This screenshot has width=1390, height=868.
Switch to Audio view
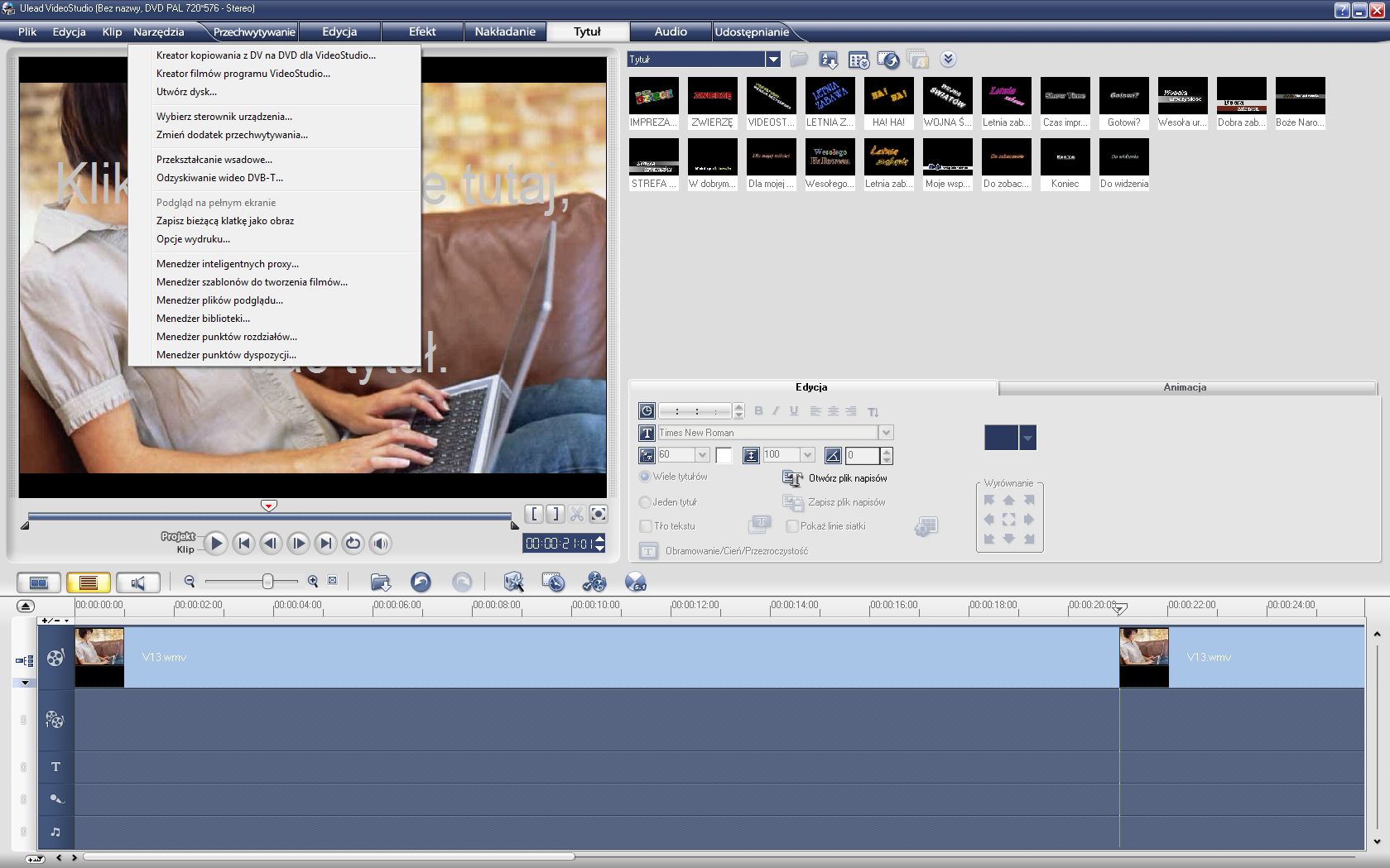pyautogui.click(x=138, y=583)
